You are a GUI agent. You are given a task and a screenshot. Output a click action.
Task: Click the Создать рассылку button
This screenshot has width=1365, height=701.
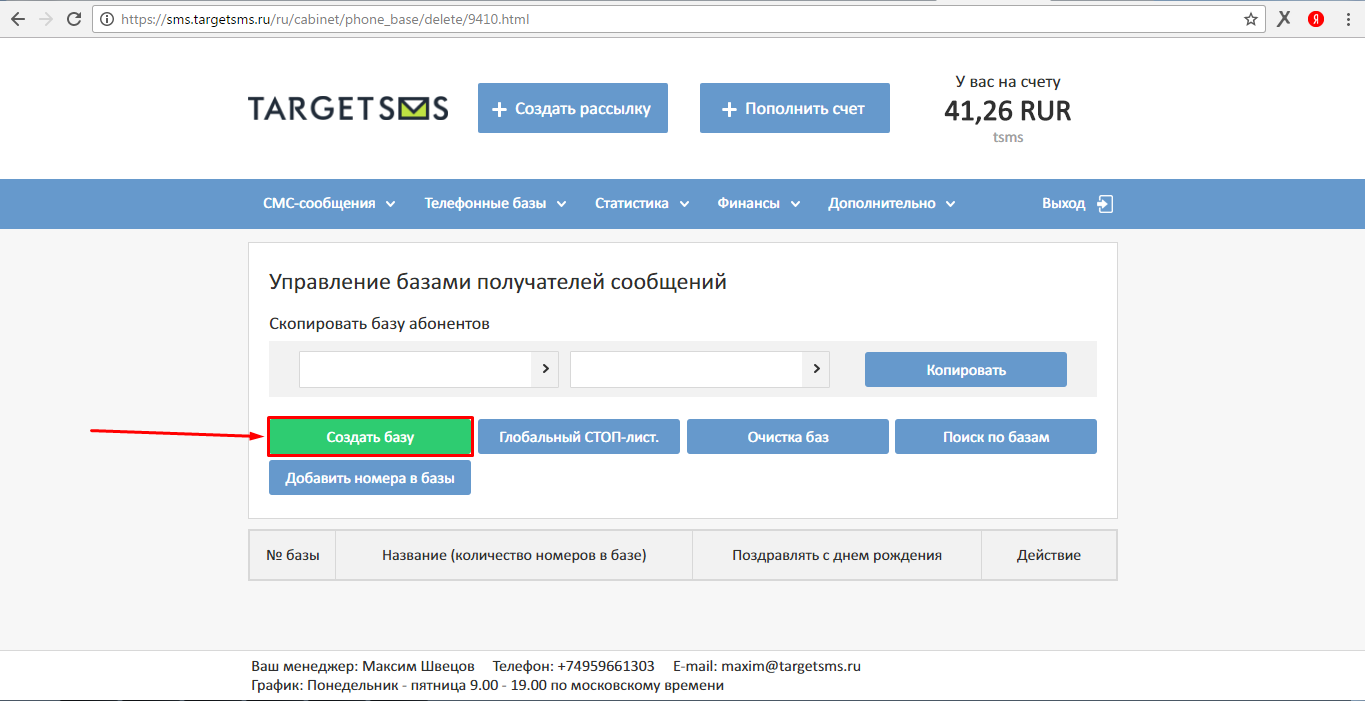[x=573, y=108]
